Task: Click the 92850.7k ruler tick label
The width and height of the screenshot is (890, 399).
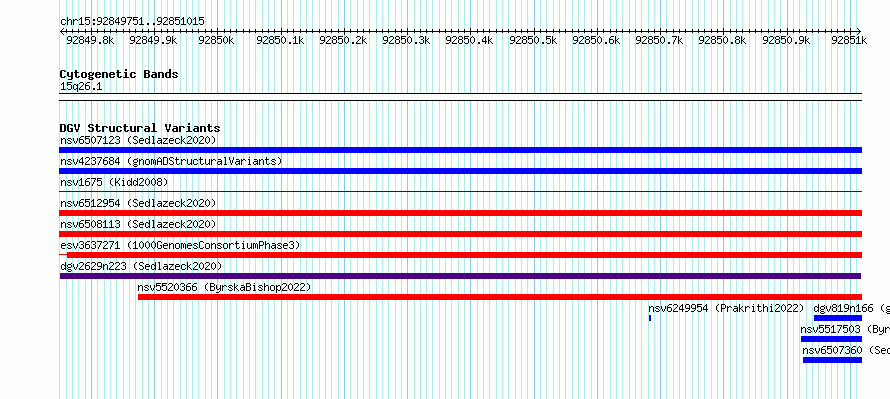Action: coord(659,40)
